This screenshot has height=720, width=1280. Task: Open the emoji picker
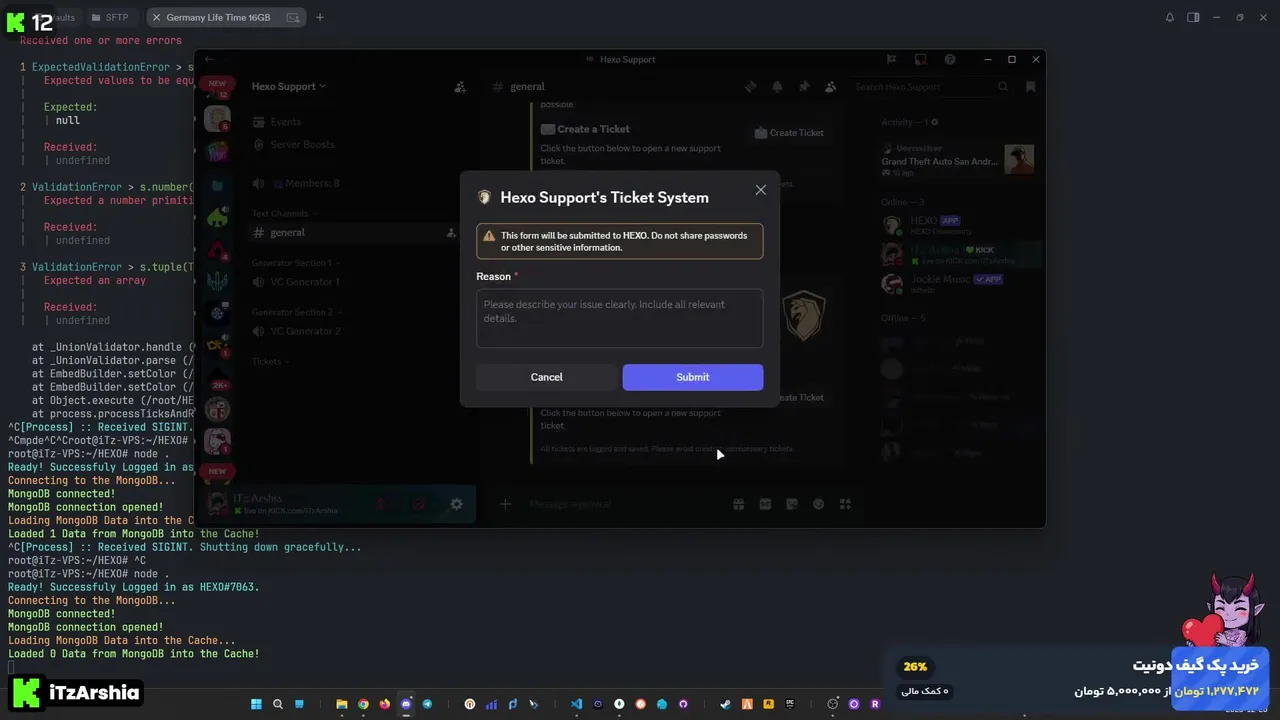point(819,505)
